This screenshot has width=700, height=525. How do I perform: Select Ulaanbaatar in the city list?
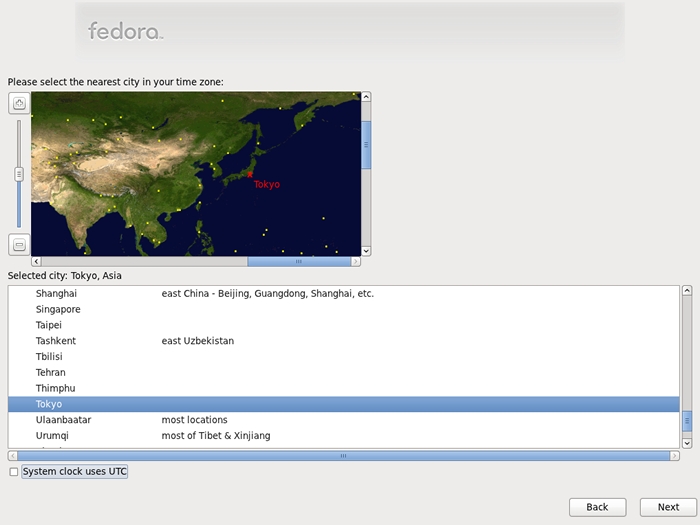(344, 420)
